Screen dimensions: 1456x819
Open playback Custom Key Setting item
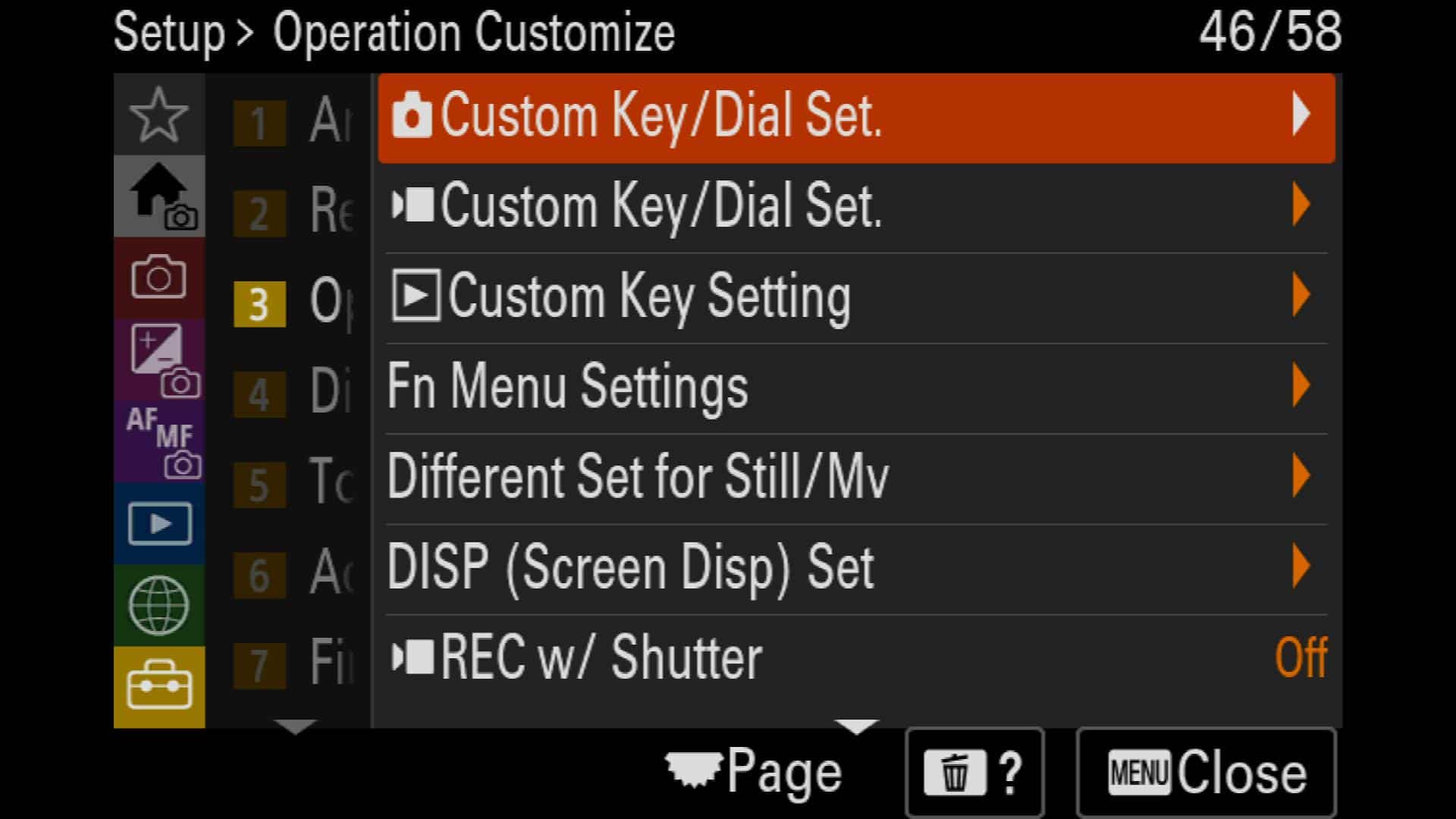(x=857, y=297)
